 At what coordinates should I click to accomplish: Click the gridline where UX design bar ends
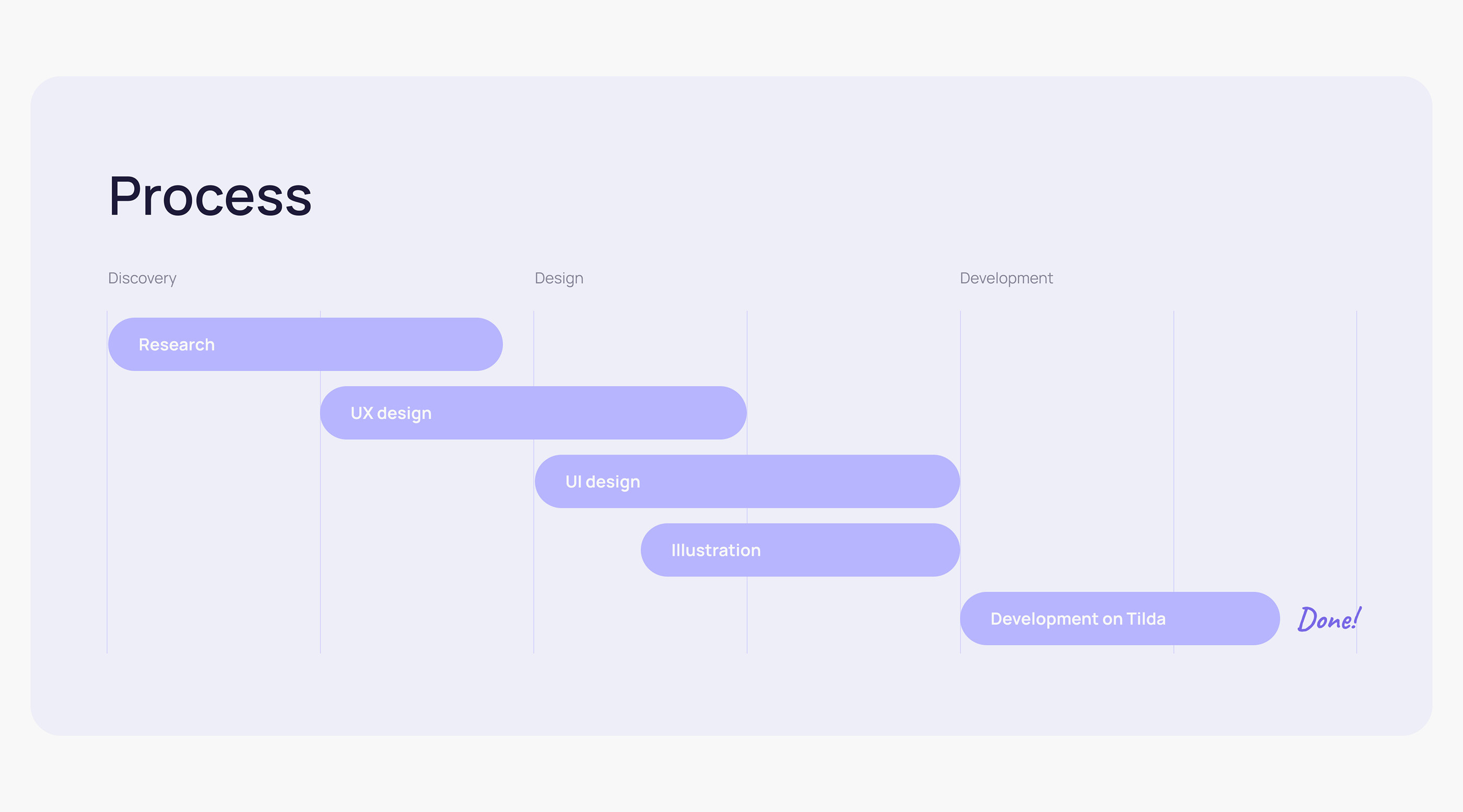pyautogui.click(x=747, y=352)
